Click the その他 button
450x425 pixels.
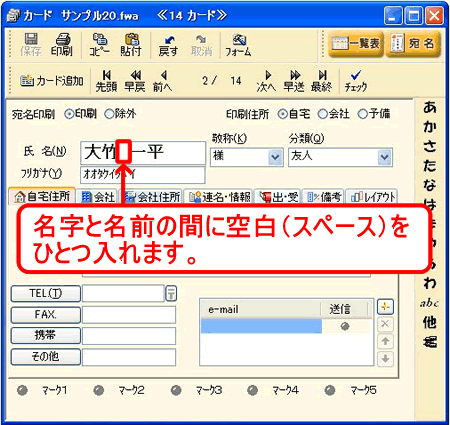point(46,357)
